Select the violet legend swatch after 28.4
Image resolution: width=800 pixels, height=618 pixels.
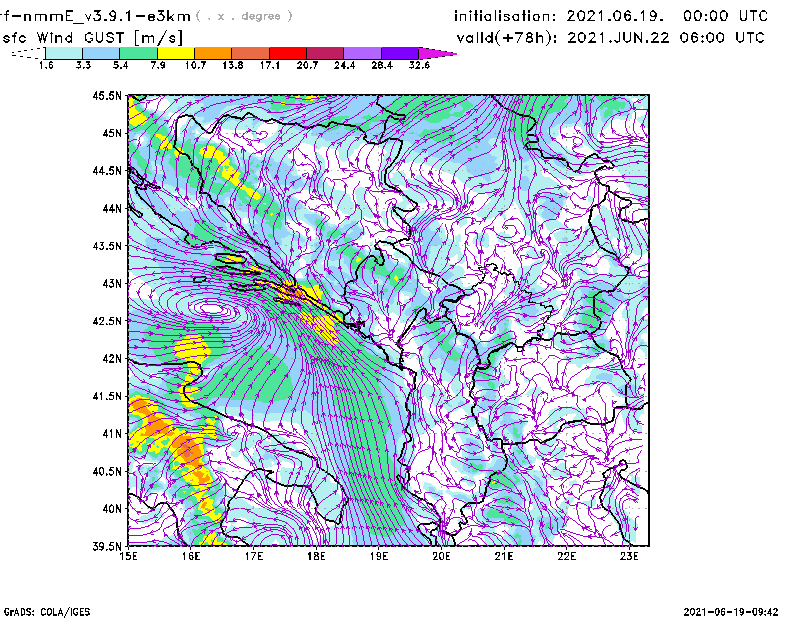click(x=400, y=53)
